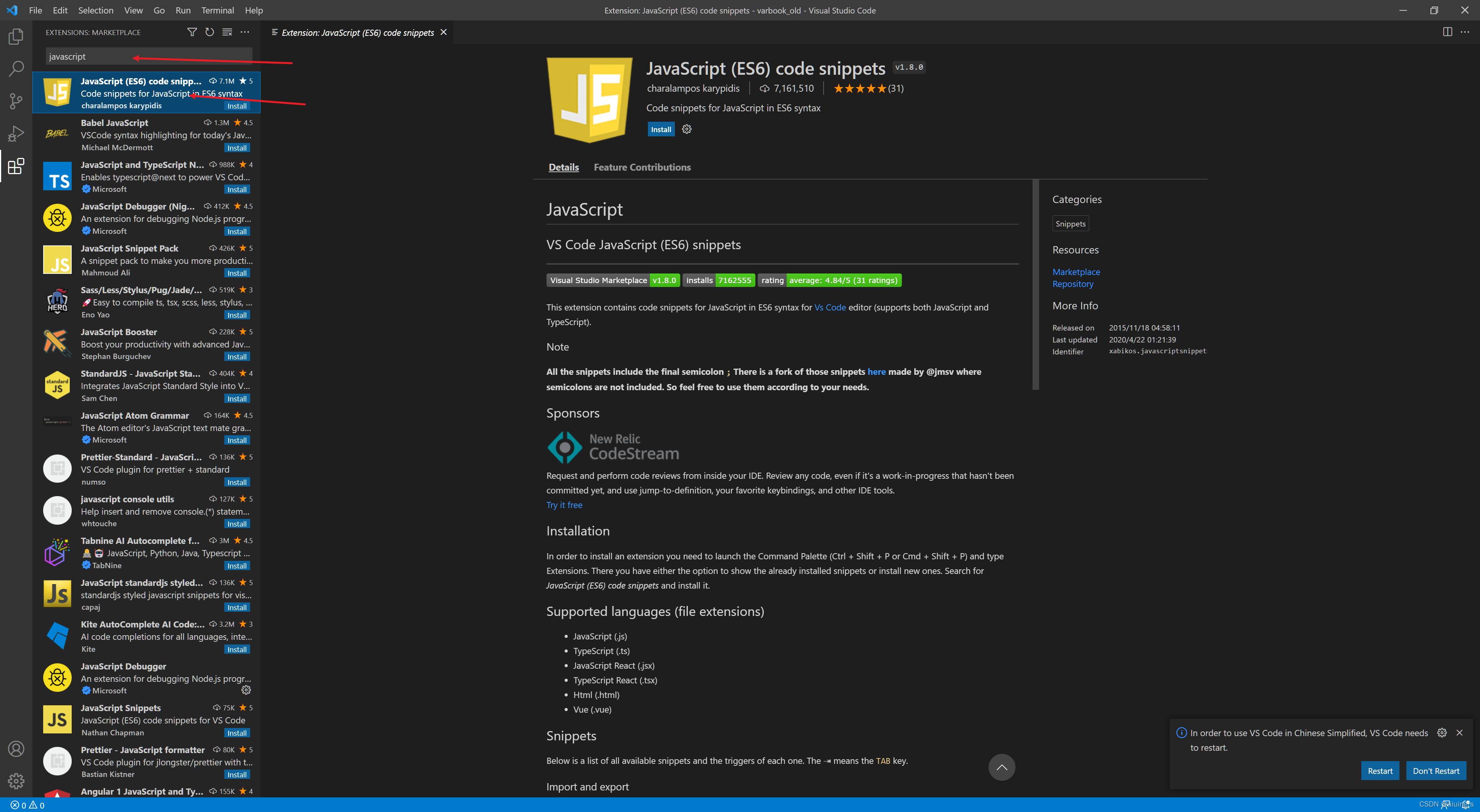The image size is (1480, 812).
Task: Open the Selection menu
Action: (95, 10)
